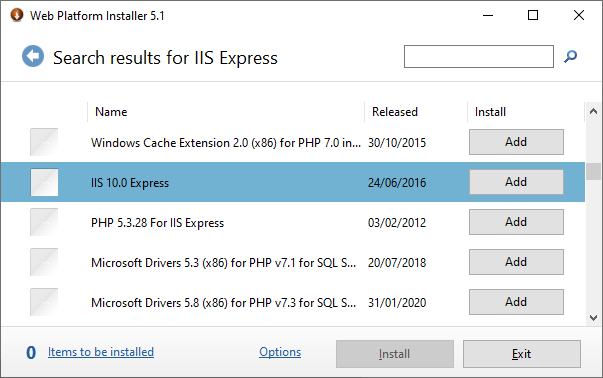
Task: Add Windows Cache Extension 2.0 for PHP 7.0
Action: (x=516, y=142)
